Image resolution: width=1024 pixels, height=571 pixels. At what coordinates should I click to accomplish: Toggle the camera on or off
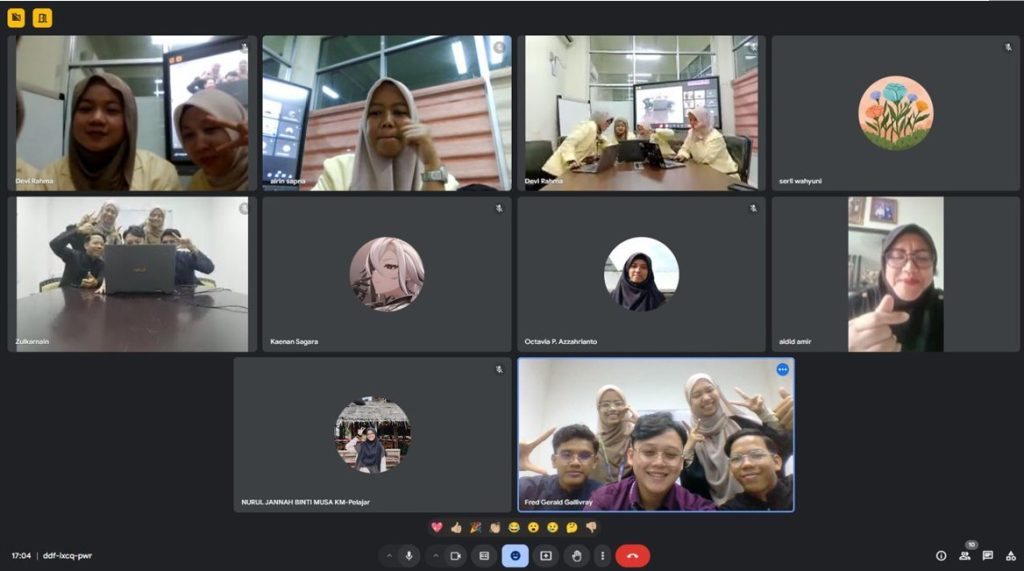pyautogui.click(x=456, y=555)
